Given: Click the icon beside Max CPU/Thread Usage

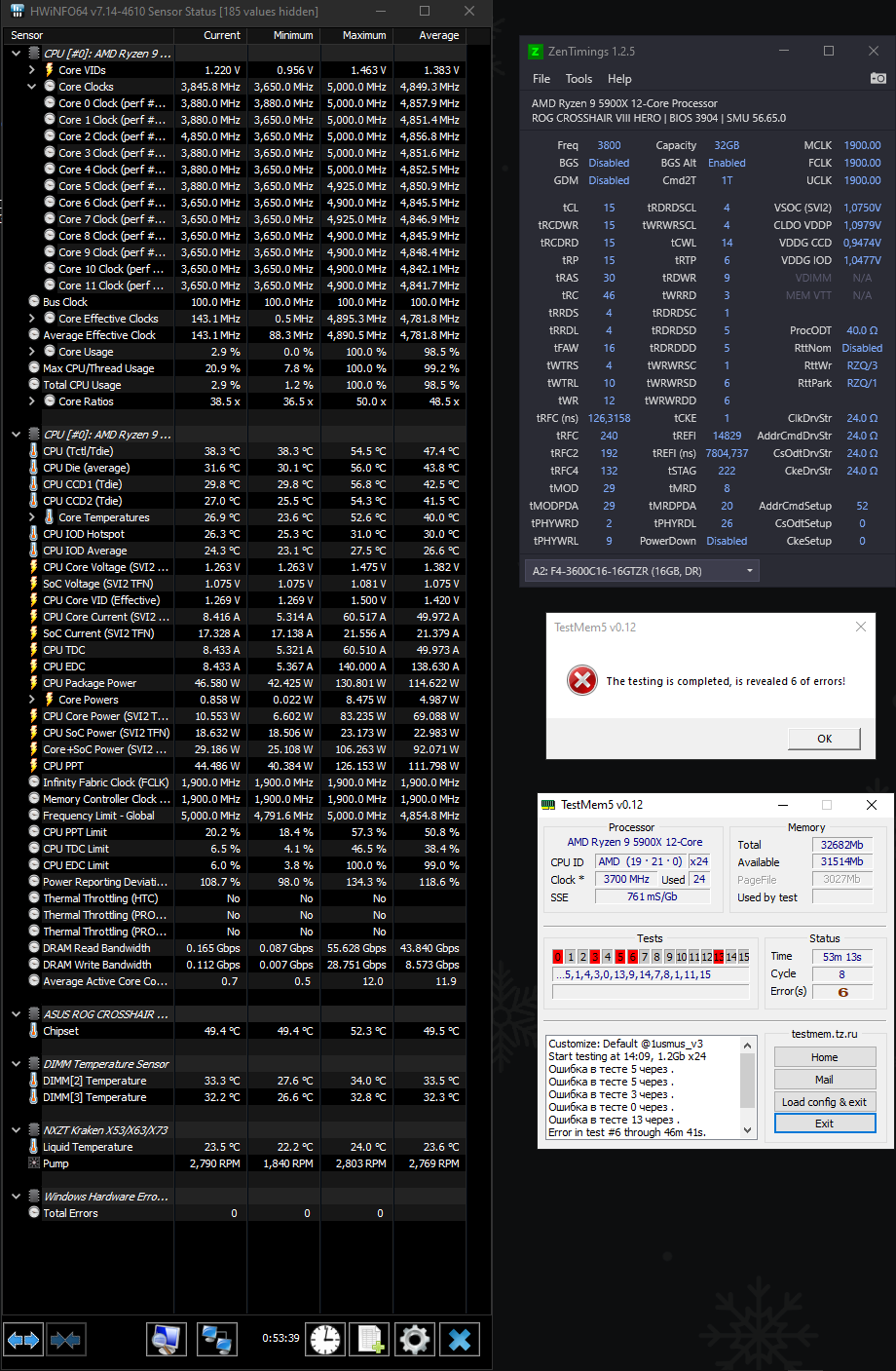Looking at the screenshot, I should (34, 368).
